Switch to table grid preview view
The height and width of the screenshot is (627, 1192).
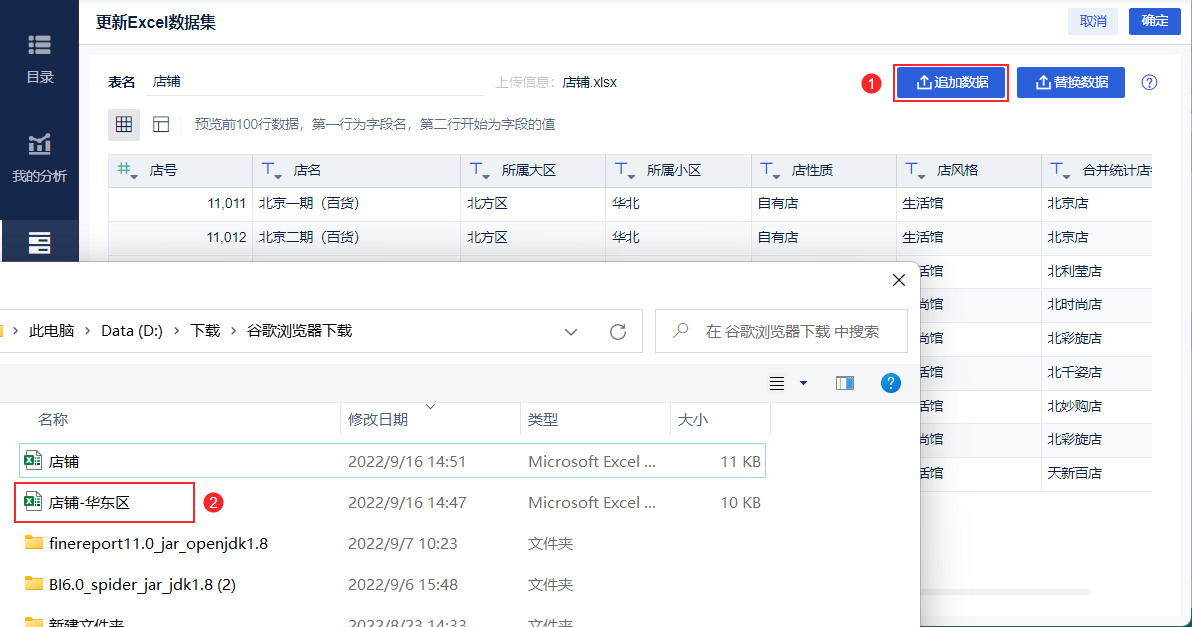(124, 124)
